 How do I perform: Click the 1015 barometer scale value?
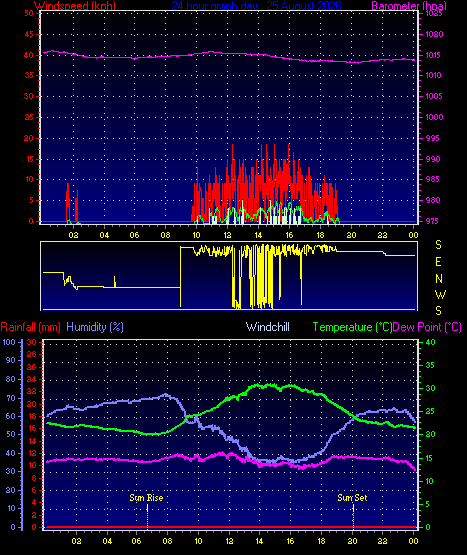(x=434, y=55)
